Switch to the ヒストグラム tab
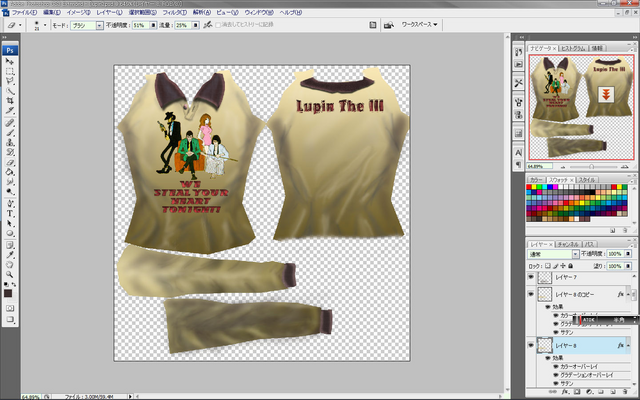640x400 pixels. (x=573, y=48)
